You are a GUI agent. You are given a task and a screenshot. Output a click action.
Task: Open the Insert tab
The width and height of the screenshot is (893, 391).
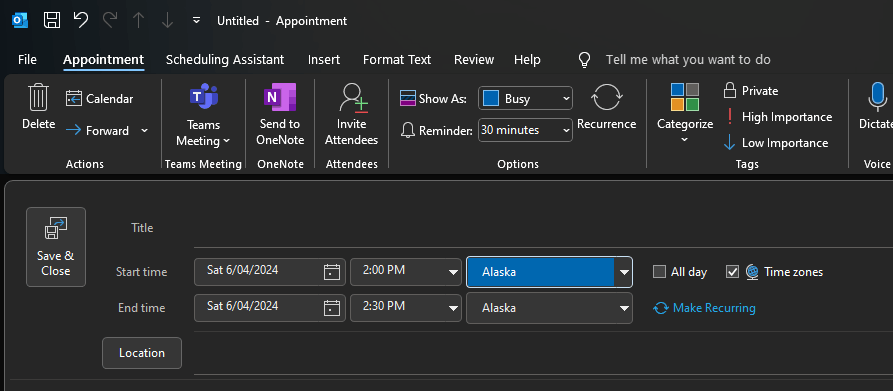click(324, 60)
